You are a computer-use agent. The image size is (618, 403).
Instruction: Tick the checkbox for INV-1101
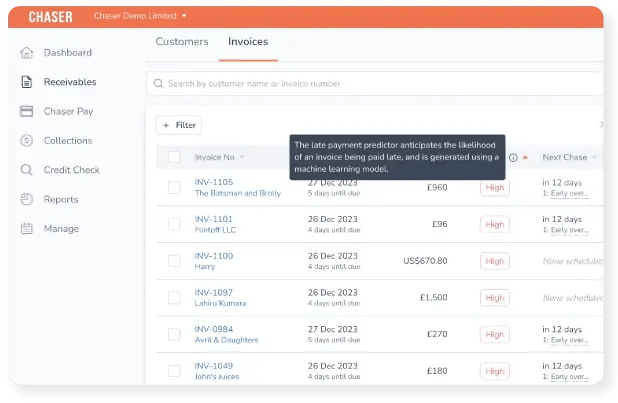(174, 224)
